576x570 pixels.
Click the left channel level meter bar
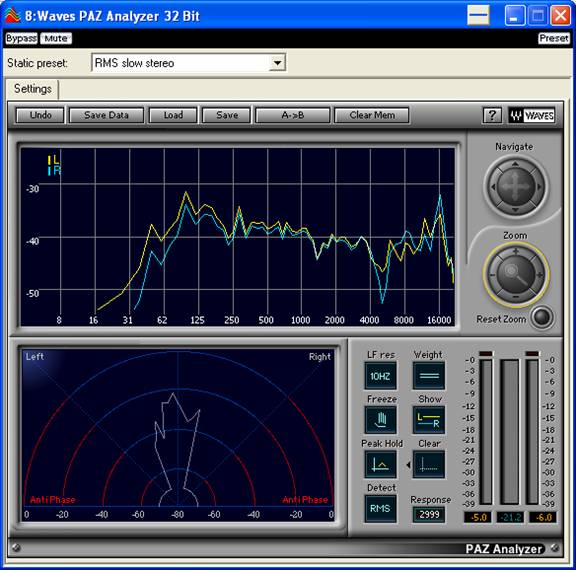click(x=486, y=432)
